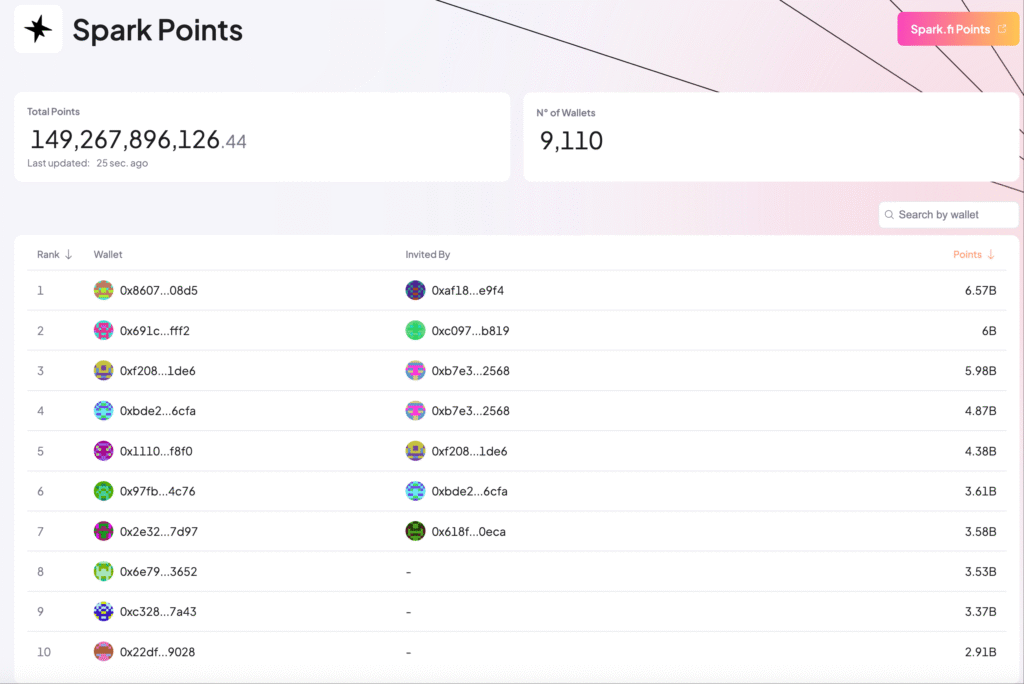Select the green avatar of 0xc097...b819
The width and height of the screenshot is (1024, 684).
click(x=415, y=331)
